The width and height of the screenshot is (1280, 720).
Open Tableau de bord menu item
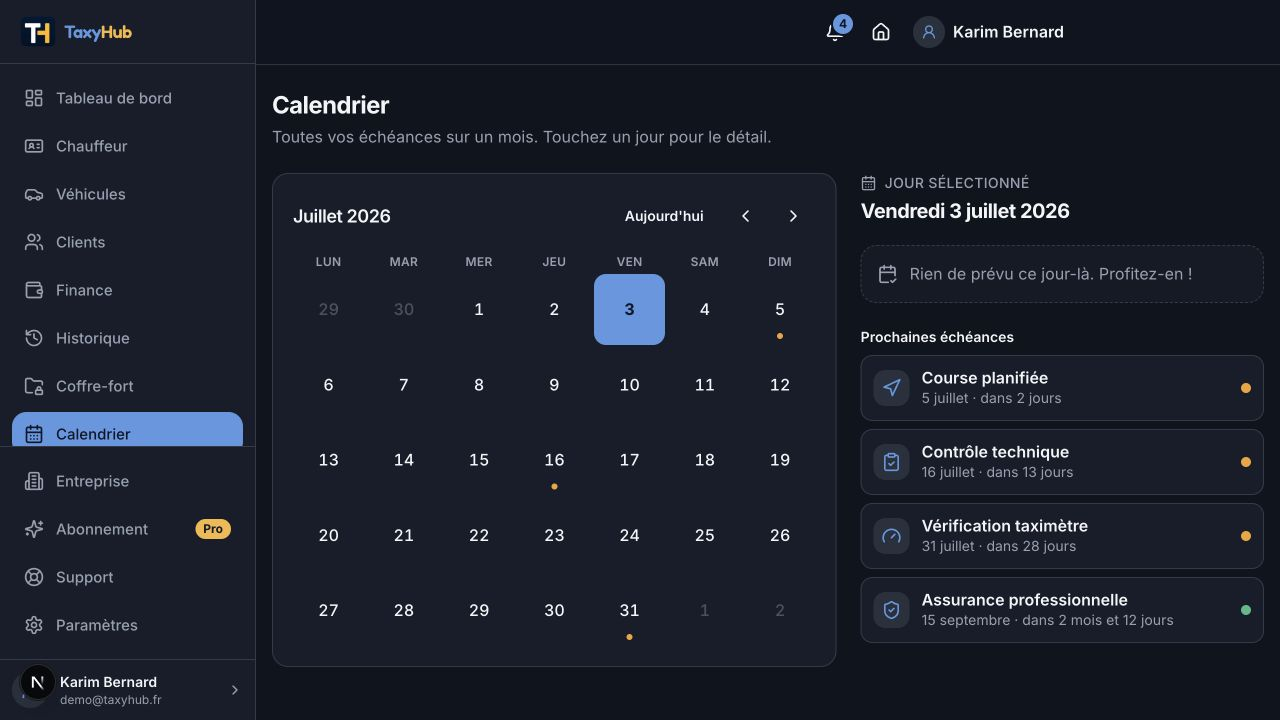point(127,98)
